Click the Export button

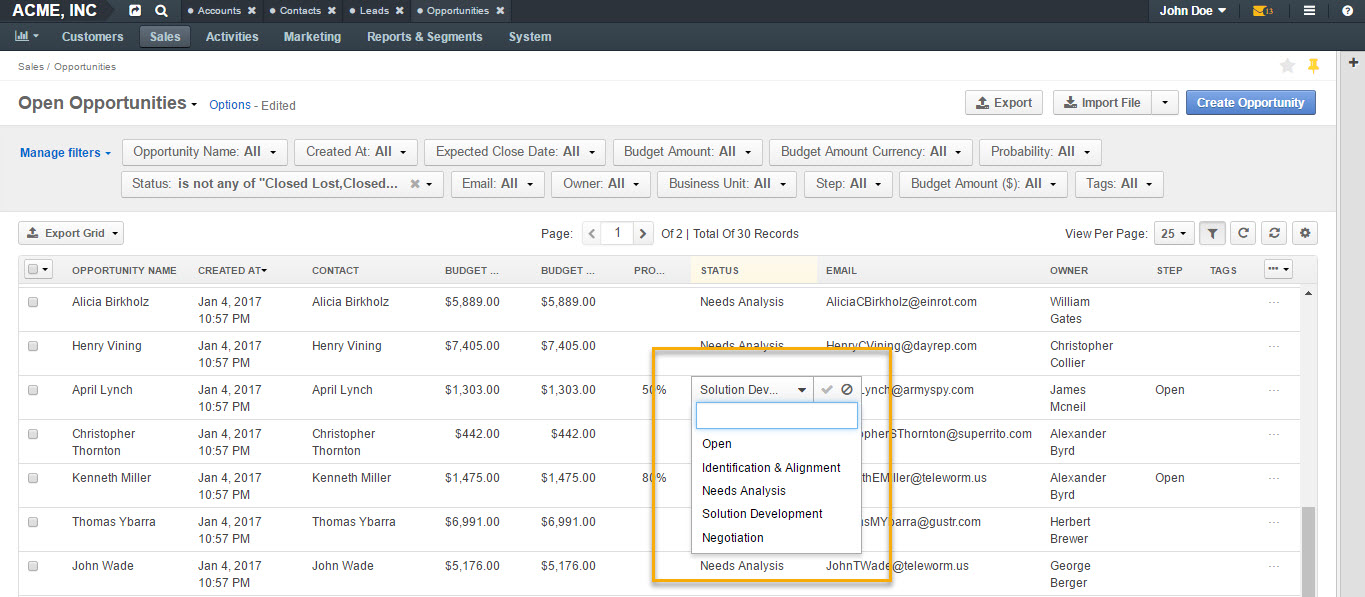(1003, 102)
